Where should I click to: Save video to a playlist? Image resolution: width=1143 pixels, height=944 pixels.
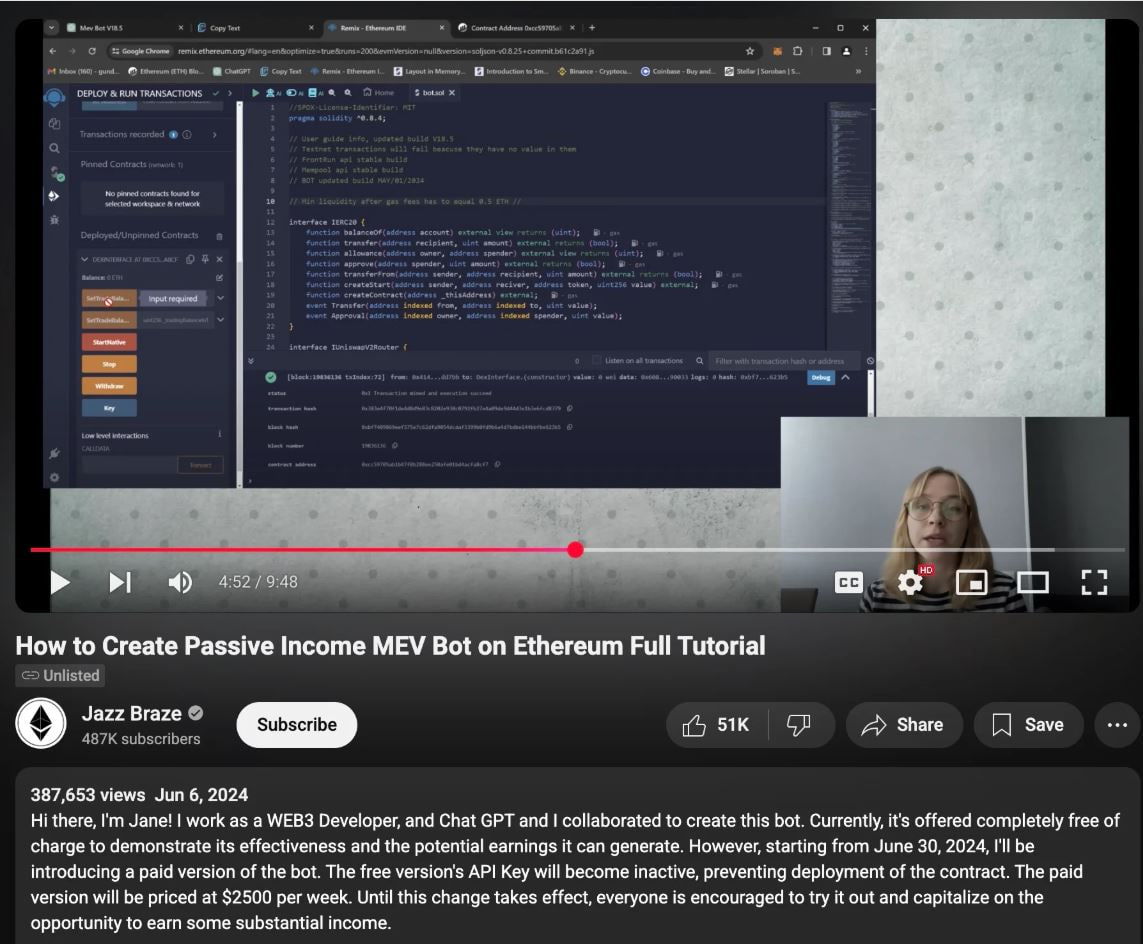(1027, 725)
